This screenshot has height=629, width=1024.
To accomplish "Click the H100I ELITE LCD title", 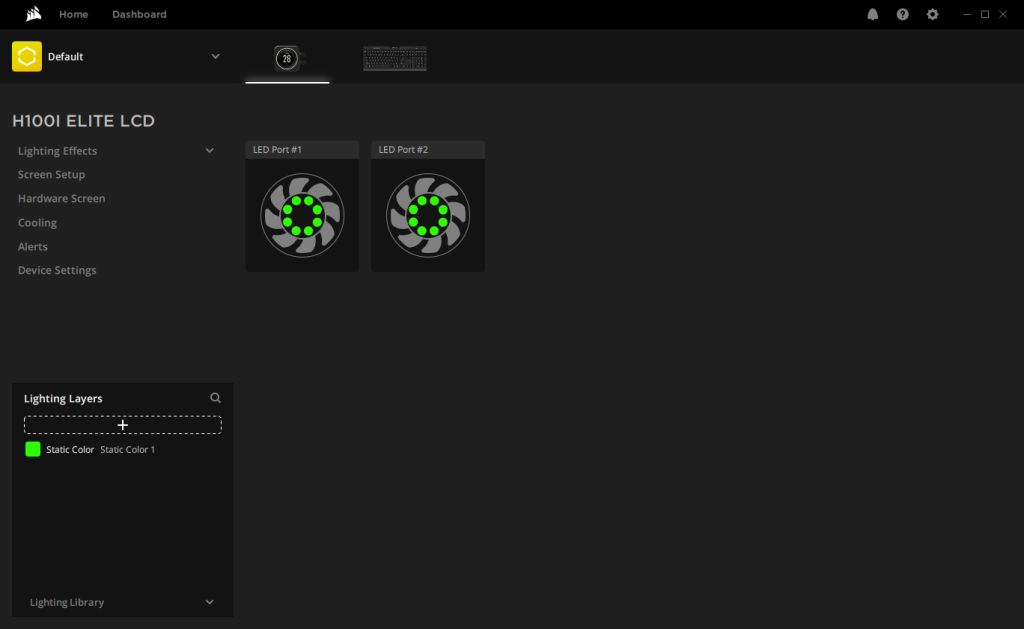I will [x=84, y=121].
